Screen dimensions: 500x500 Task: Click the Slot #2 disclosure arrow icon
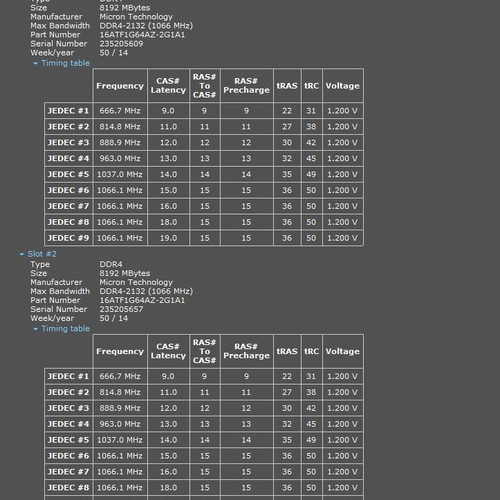click(x=22, y=254)
